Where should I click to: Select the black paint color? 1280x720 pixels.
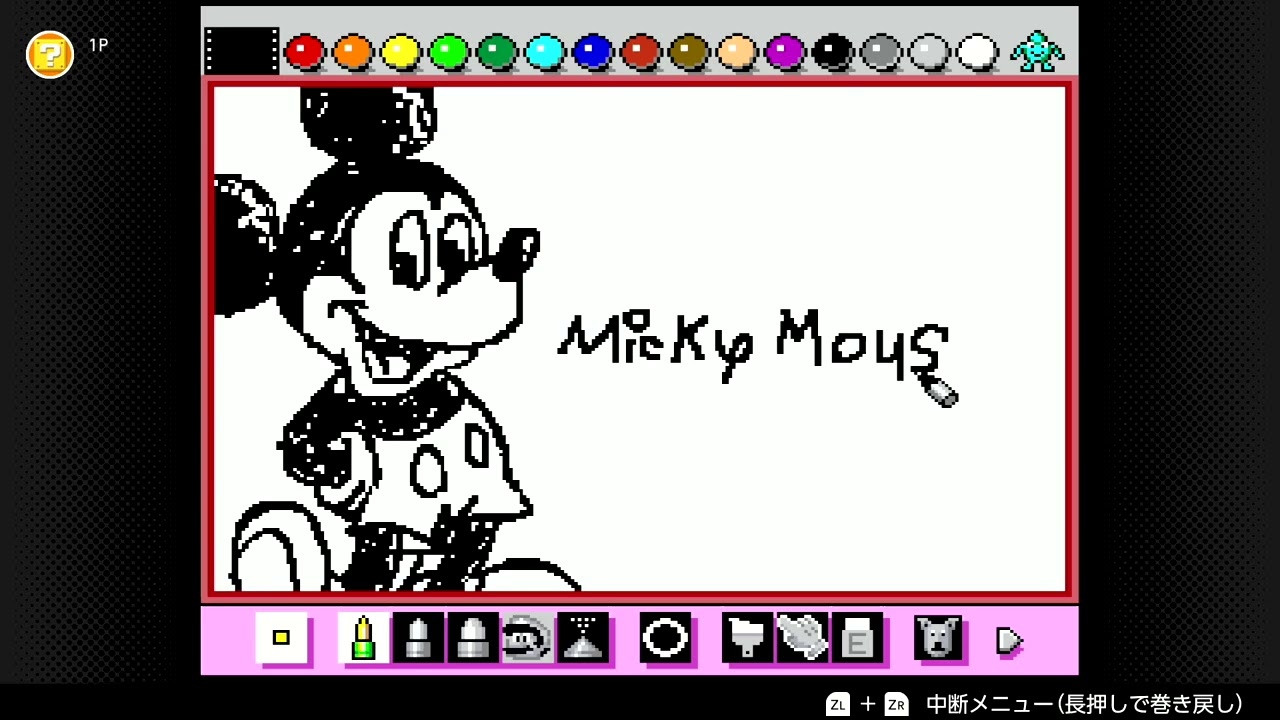coord(833,51)
